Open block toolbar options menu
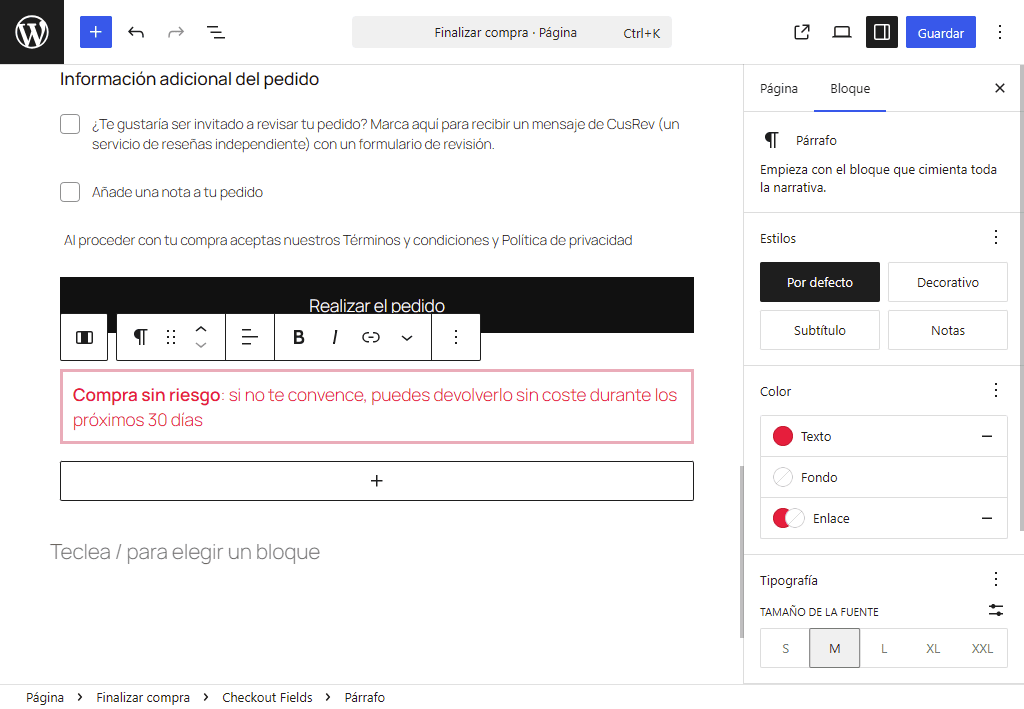This screenshot has width=1024, height=709. (456, 337)
